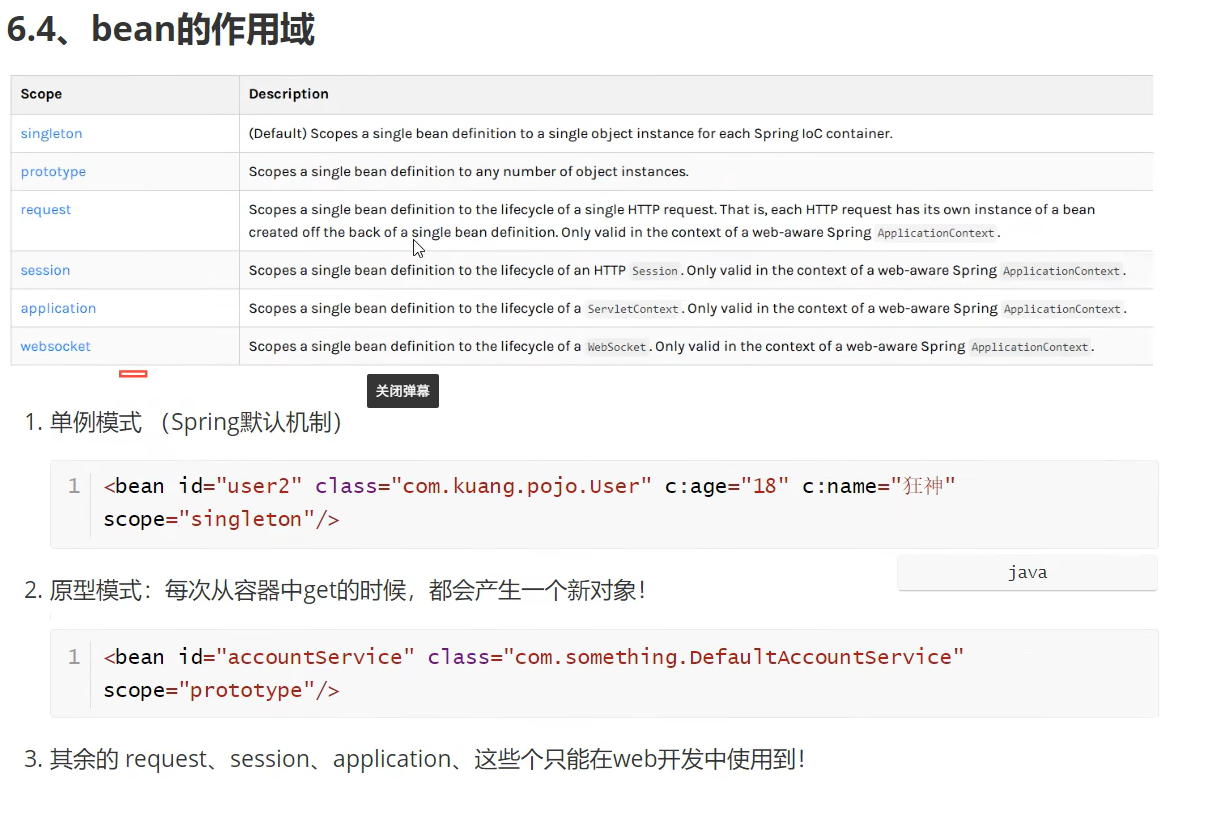Click the ServletContext inline code tag
1217x831 pixels.
click(x=632, y=309)
